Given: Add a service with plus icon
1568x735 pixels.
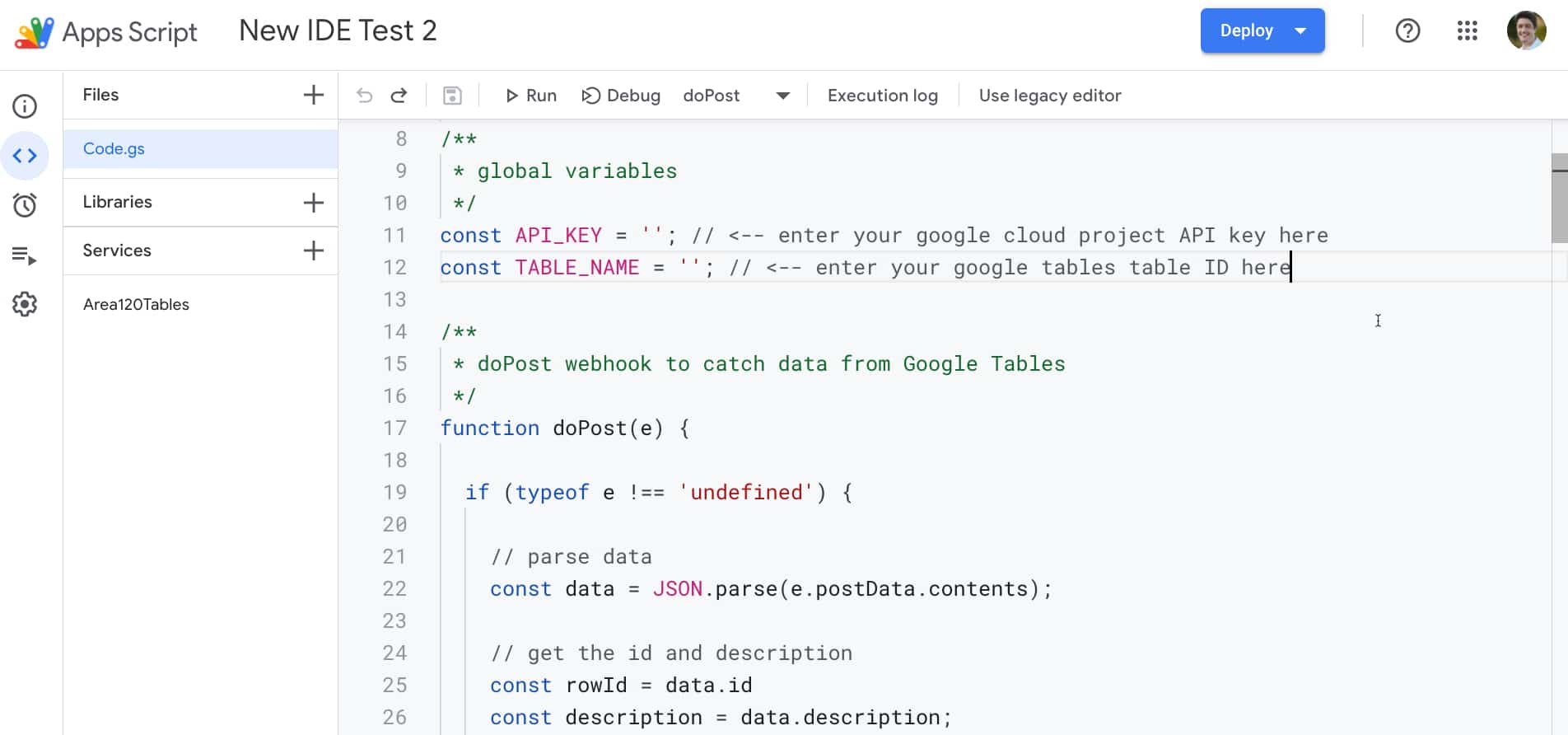Looking at the screenshot, I should pos(313,250).
